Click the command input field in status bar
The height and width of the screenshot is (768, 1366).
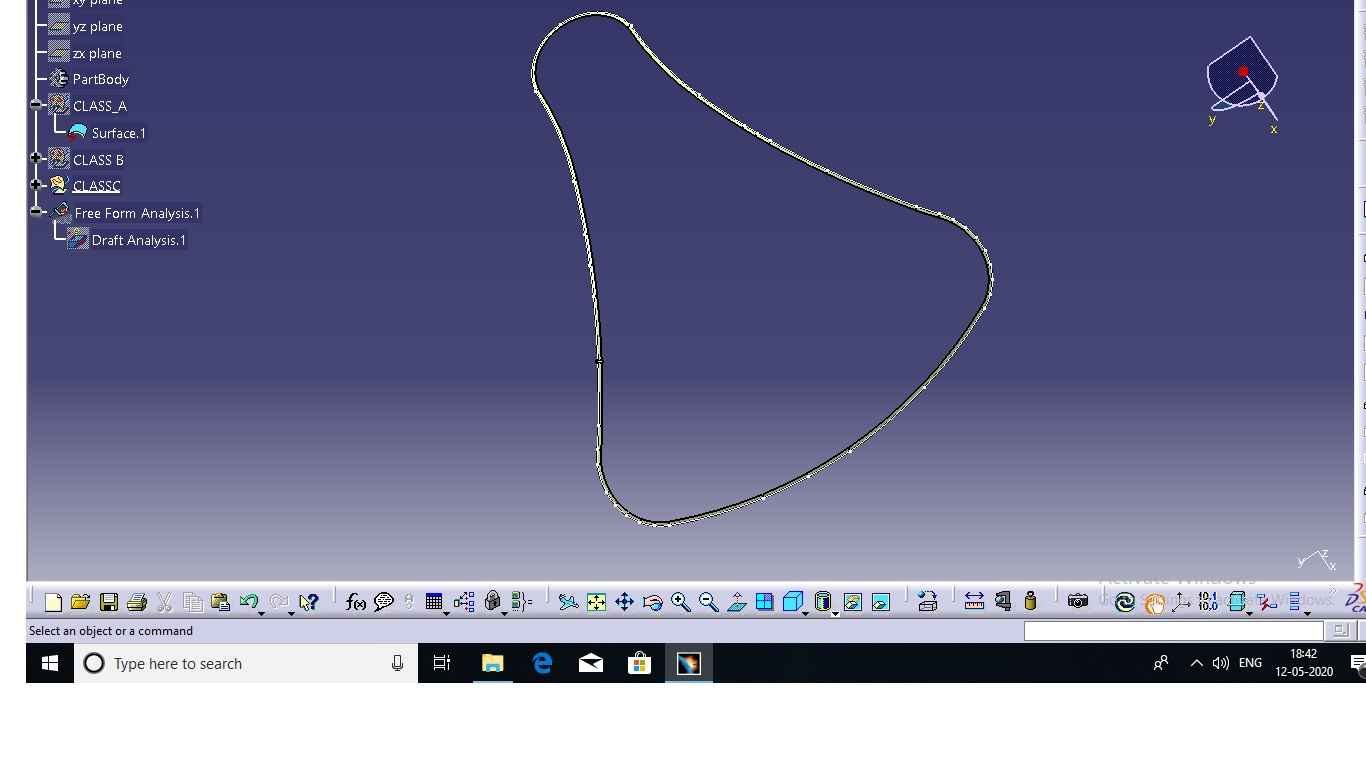(x=1172, y=631)
